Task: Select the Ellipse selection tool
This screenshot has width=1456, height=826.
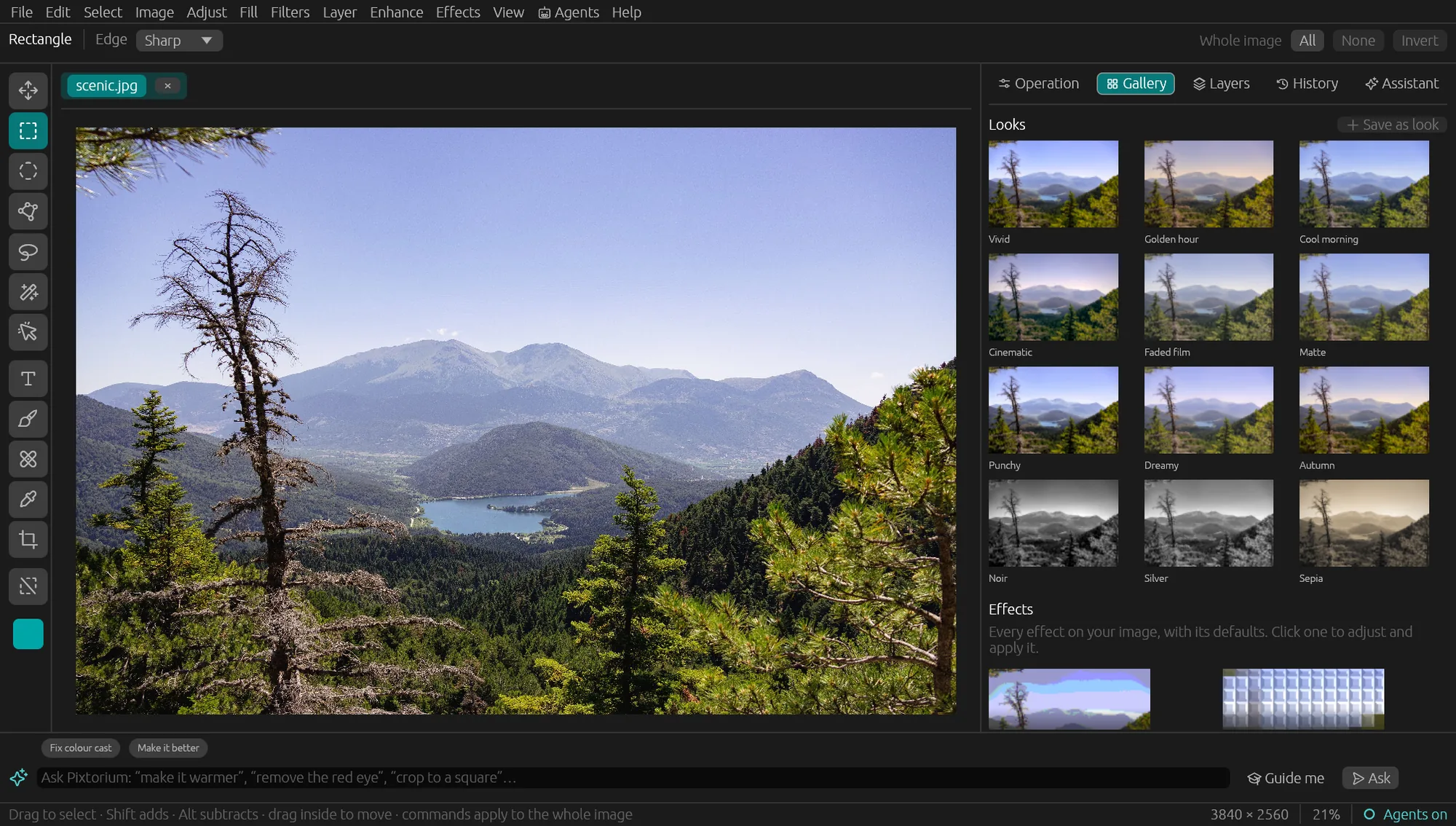Action: click(x=28, y=171)
